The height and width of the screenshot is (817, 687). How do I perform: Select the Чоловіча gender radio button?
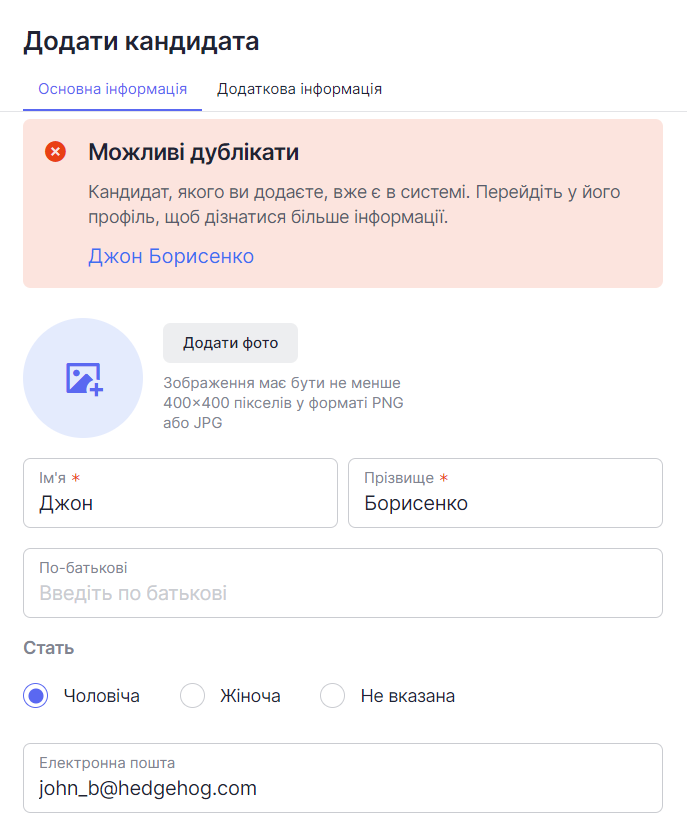(35, 696)
